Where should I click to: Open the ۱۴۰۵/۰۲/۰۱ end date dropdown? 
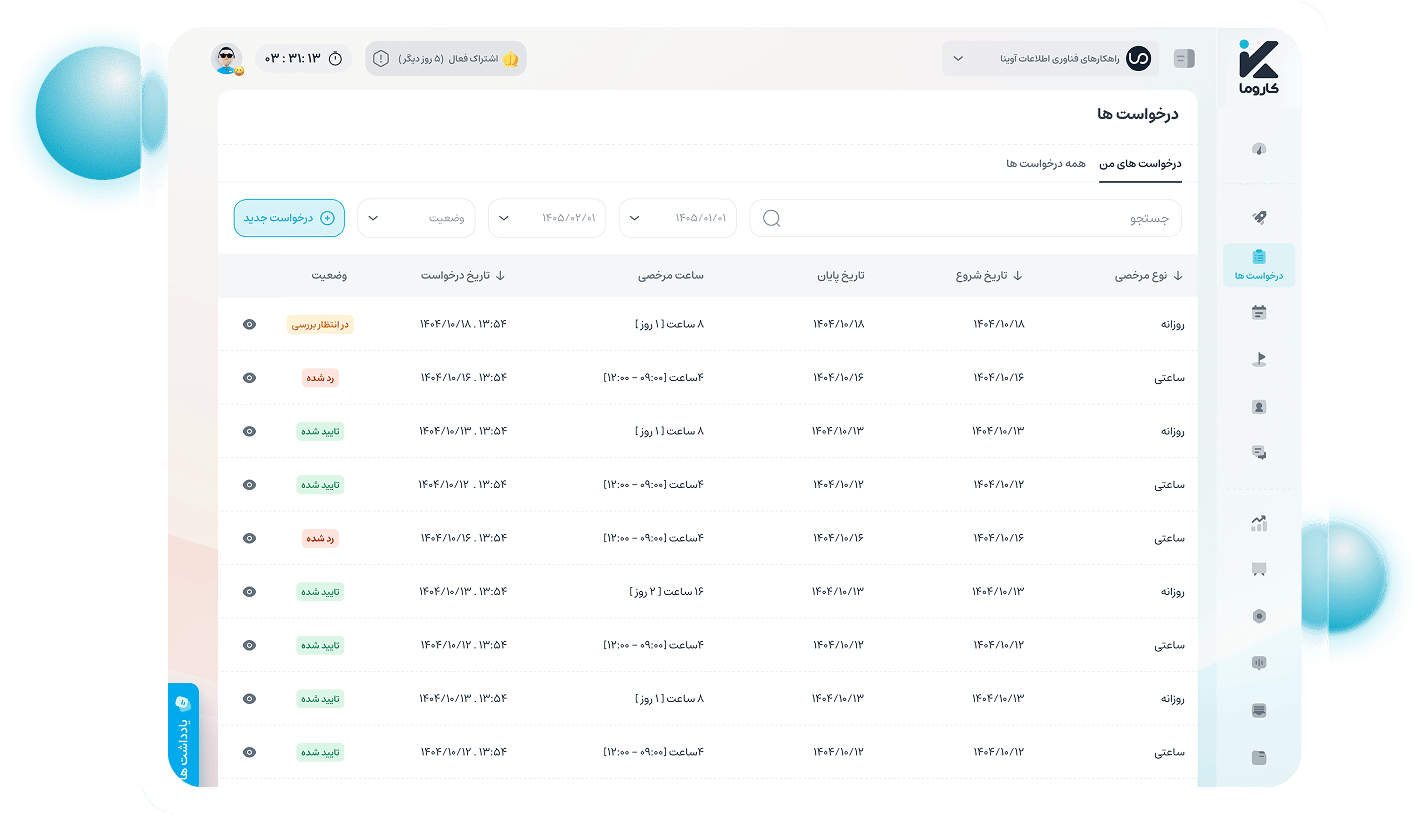(547, 218)
